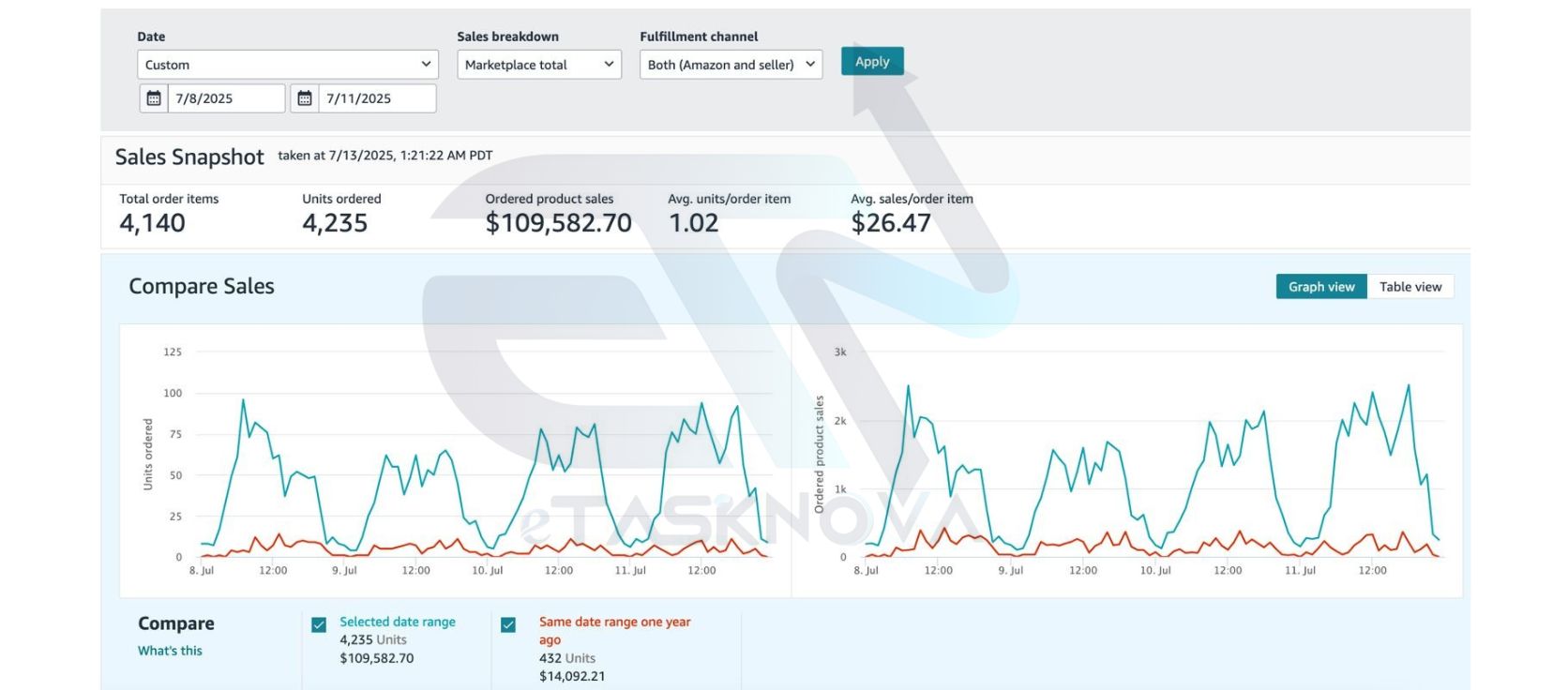Toggle Same date range one year ago checkbox
Image resolution: width=1568 pixels, height=690 pixels.
tap(508, 624)
